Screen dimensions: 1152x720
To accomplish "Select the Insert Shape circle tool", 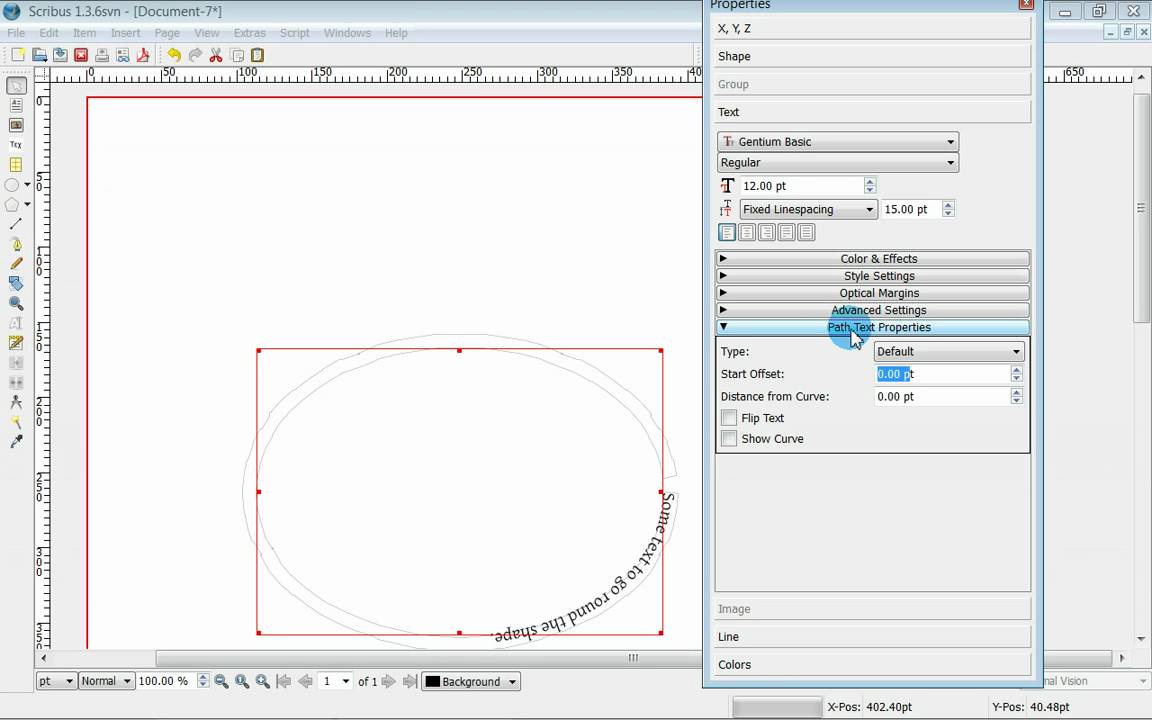I will 12,184.
